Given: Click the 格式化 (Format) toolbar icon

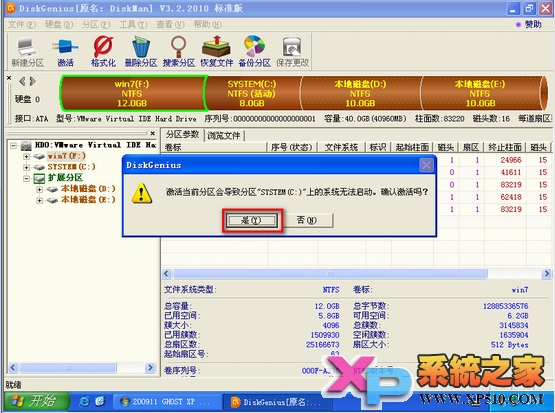Looking at the screenshot, I should [x=103, y=52].
